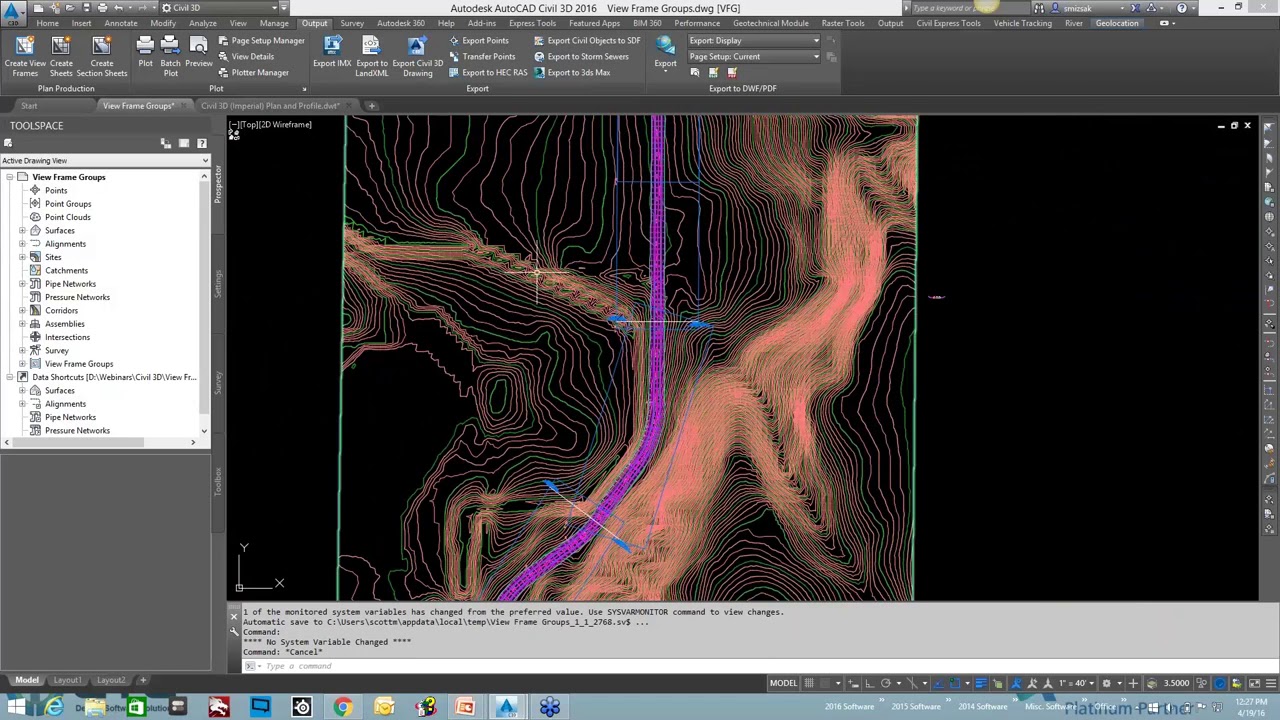Select the Prospector vertical tab in Toolspace

tap(218, 183)
